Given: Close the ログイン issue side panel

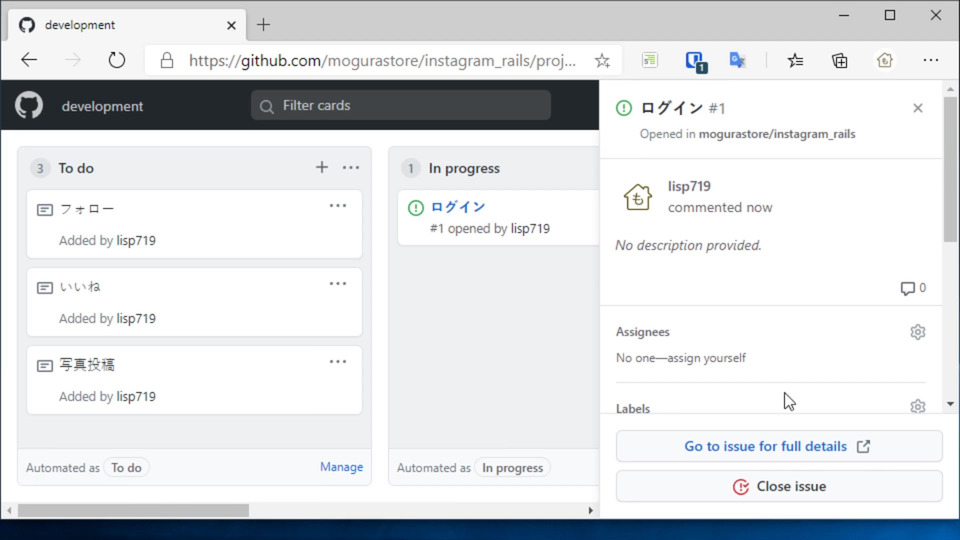Looking at the screenshot, I should pos(918,108).
